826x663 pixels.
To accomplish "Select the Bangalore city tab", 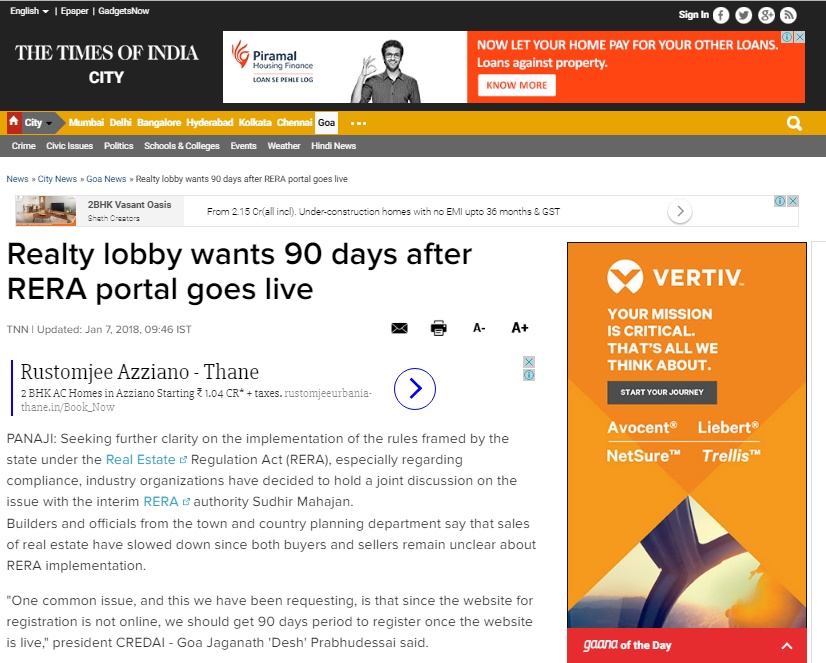I will [159, 123].
